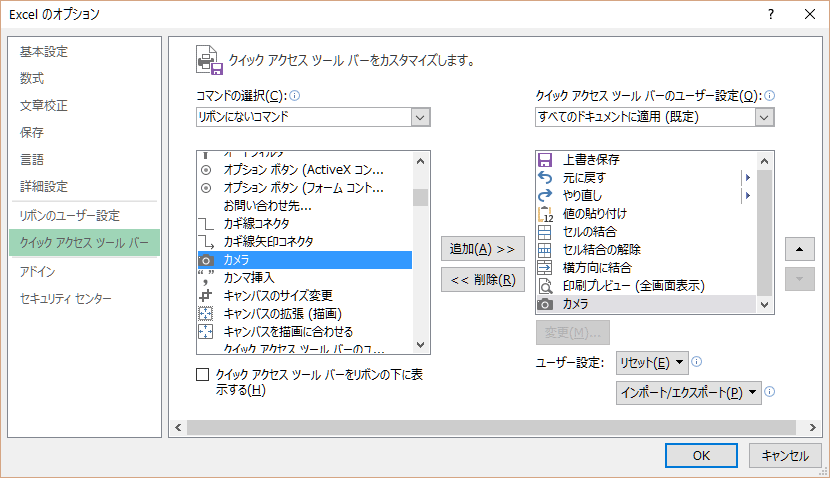Enable showing toolbar below the ribbon checkbox
830x478 pixels.
pos(202,375)
